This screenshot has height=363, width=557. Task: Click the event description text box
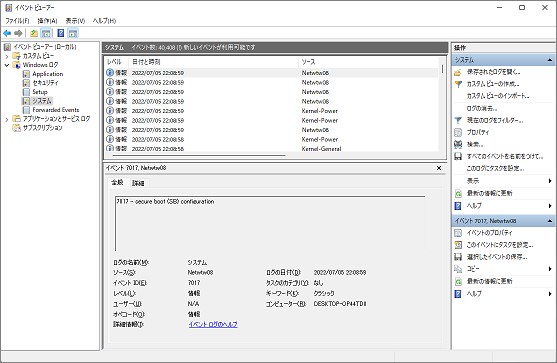coord(270,223)
